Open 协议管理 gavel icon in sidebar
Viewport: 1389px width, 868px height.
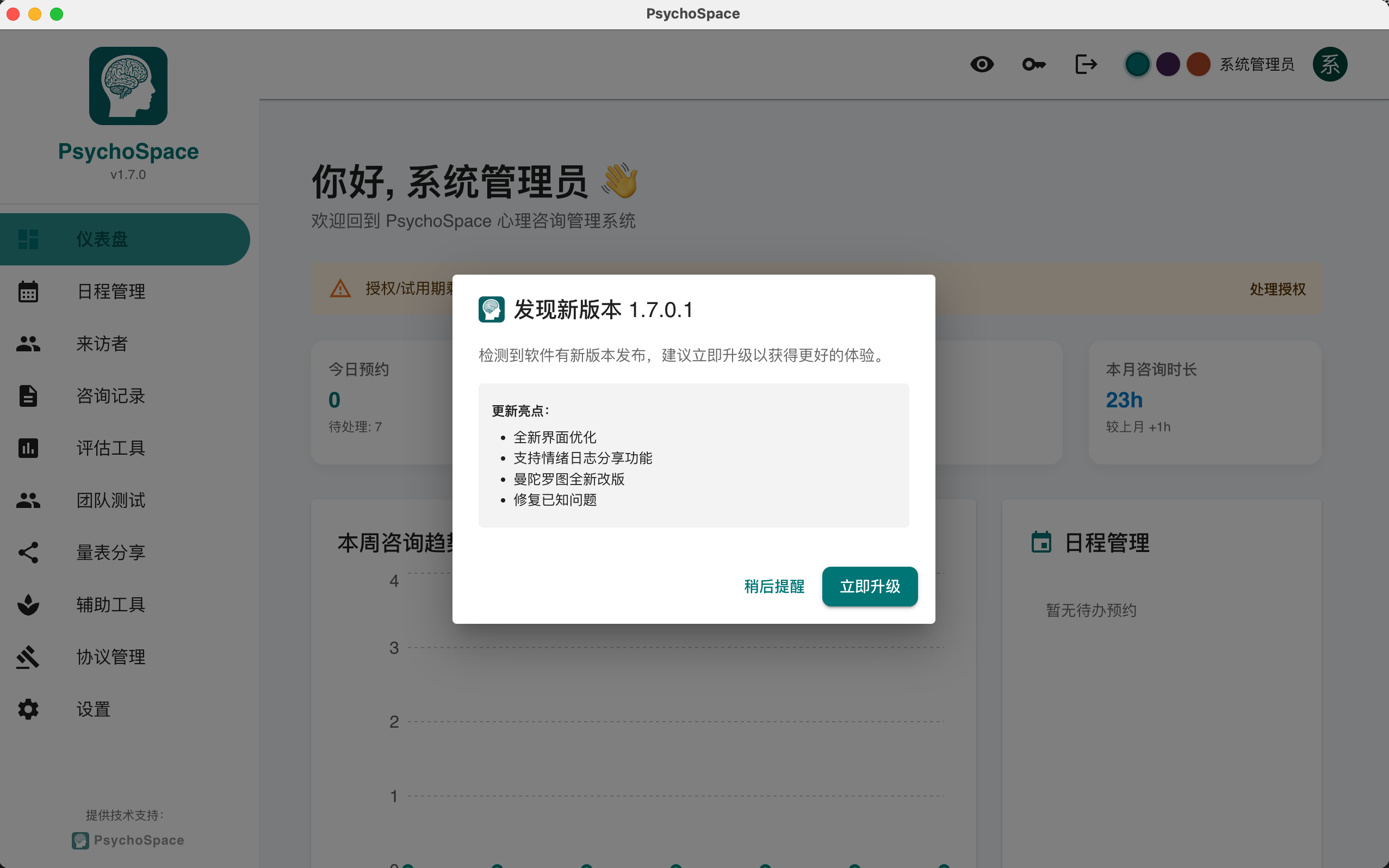(x=28, y=657)
